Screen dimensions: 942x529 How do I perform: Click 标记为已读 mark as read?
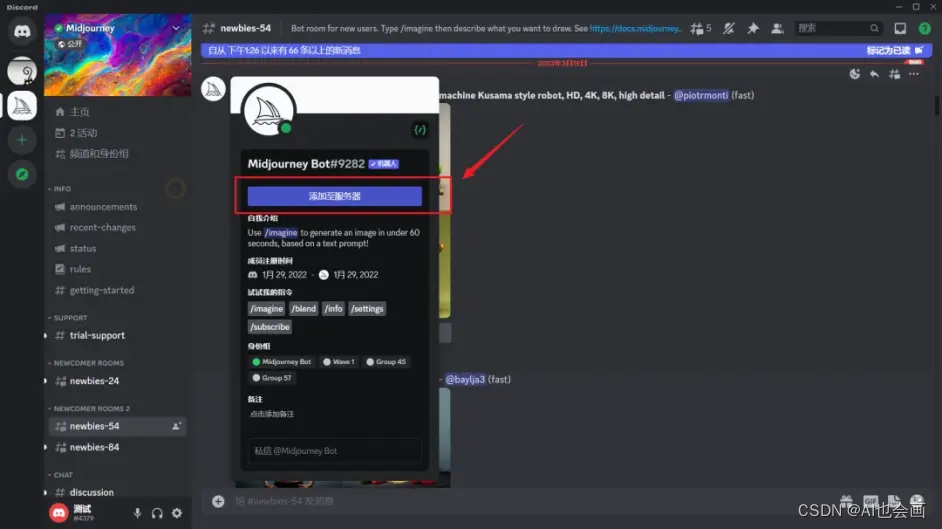894,50
